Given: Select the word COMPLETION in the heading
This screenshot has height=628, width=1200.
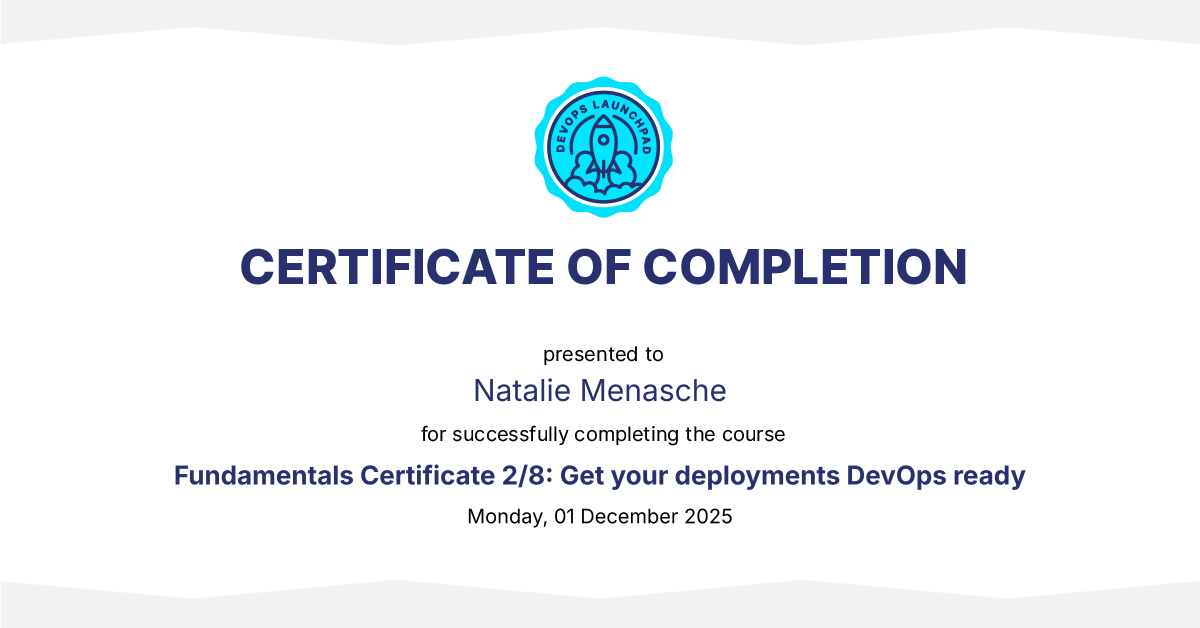Looking at the screenshot, I should point(804,267).
